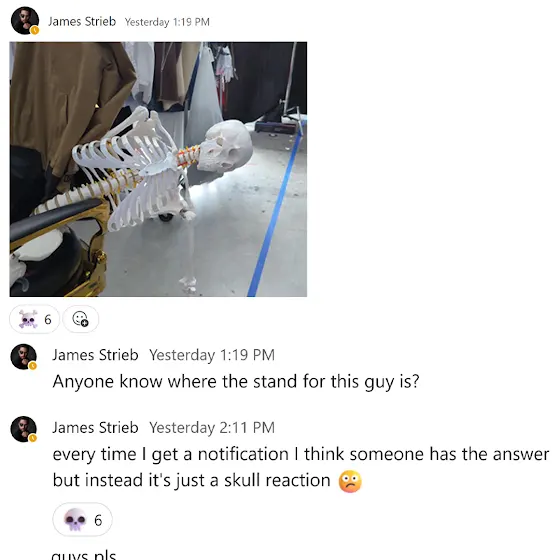Click timestamp on the "Anyone know" message
Image resolution: width=560 pixels, height=560 pixels.
(212, 355)
